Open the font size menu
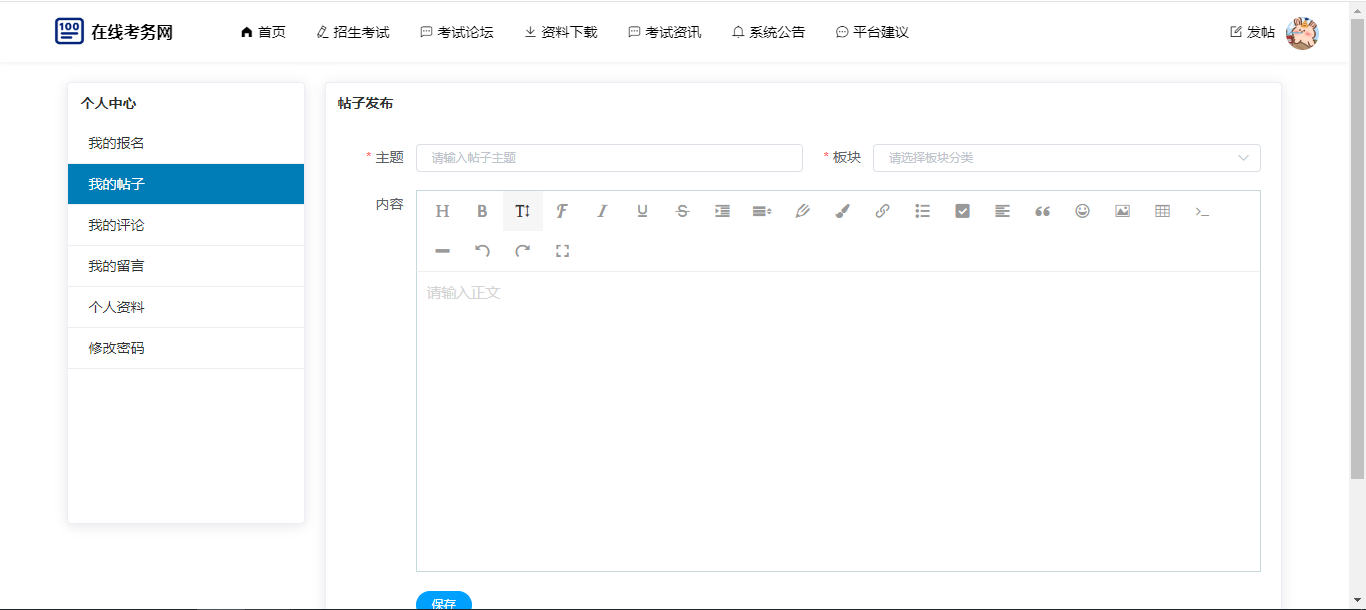The width and height of the screenshot is (1366, 610). pos(522,211)
